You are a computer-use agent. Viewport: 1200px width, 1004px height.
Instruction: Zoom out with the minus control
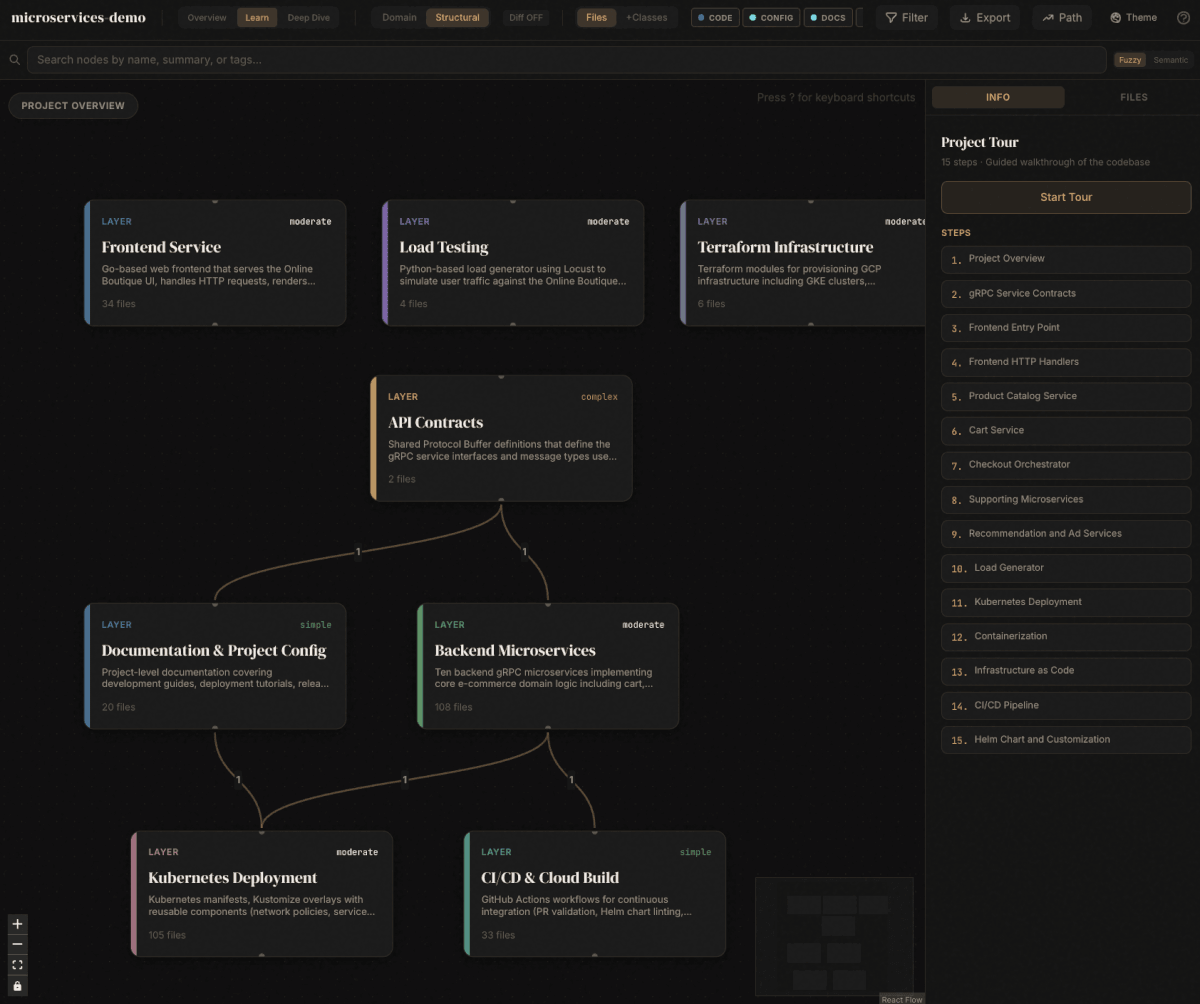click(x=17, y=944)
